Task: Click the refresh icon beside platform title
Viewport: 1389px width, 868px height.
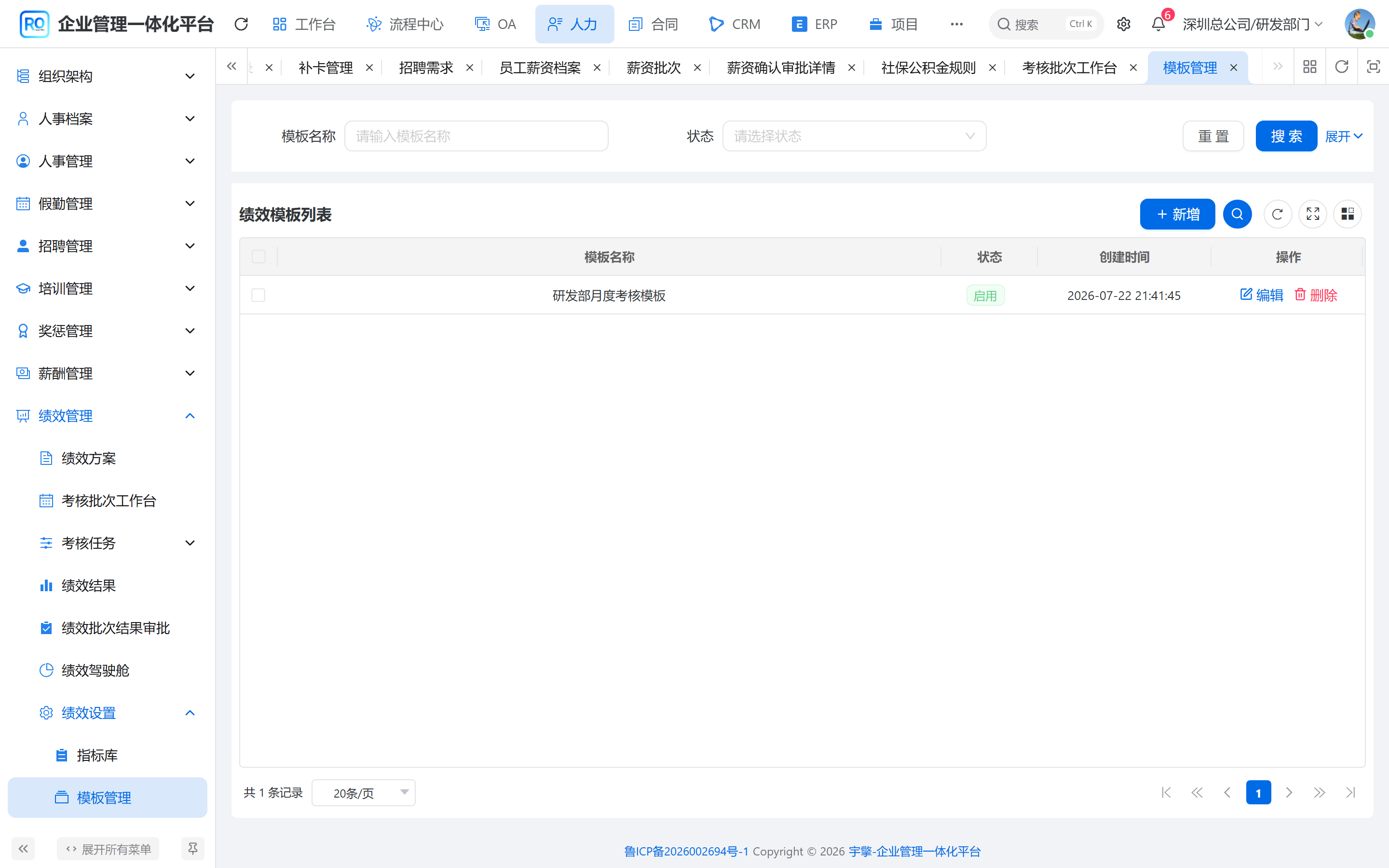Action: pos(241,24)
